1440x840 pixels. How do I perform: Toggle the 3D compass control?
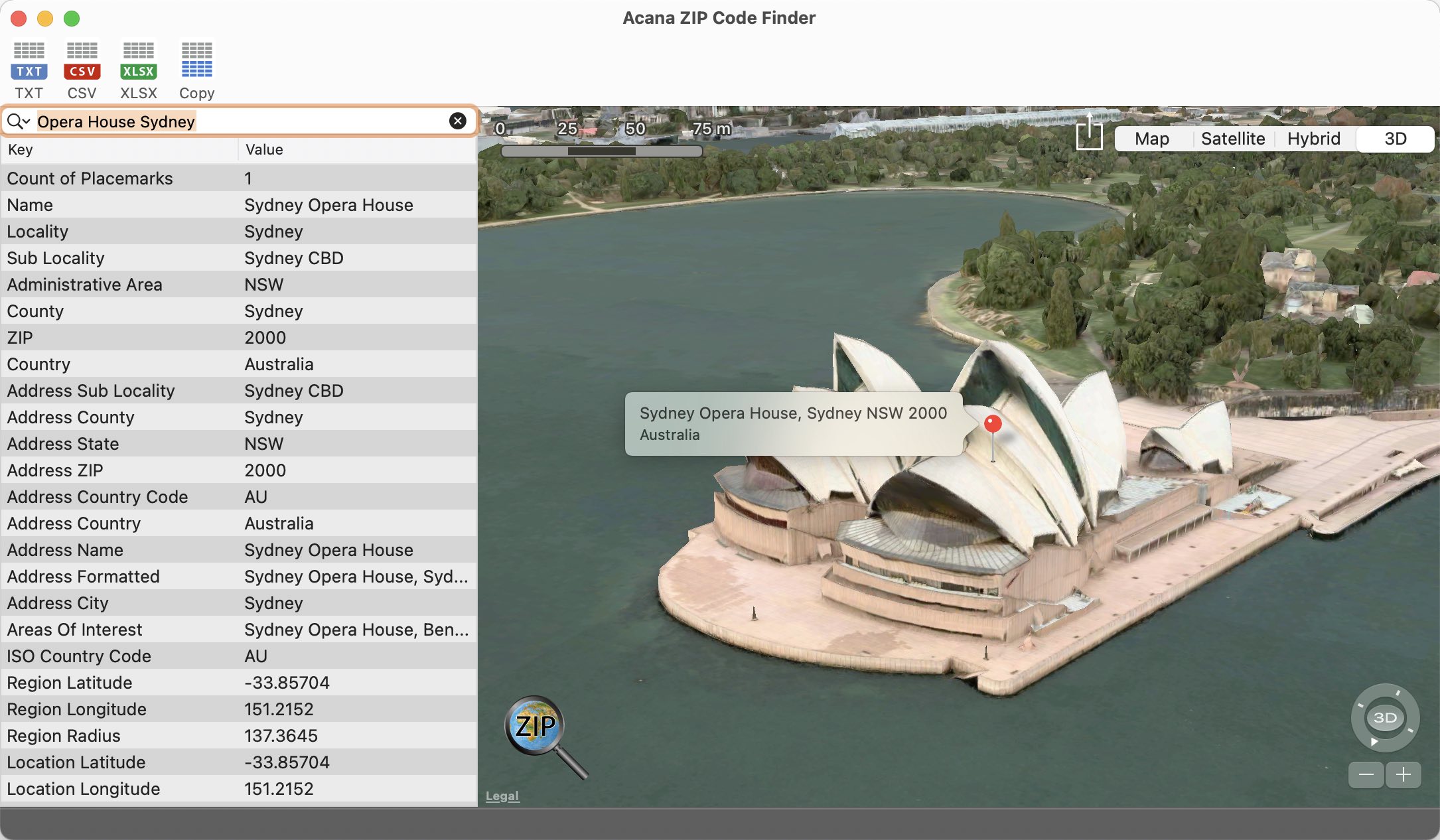coord(1386,717)
